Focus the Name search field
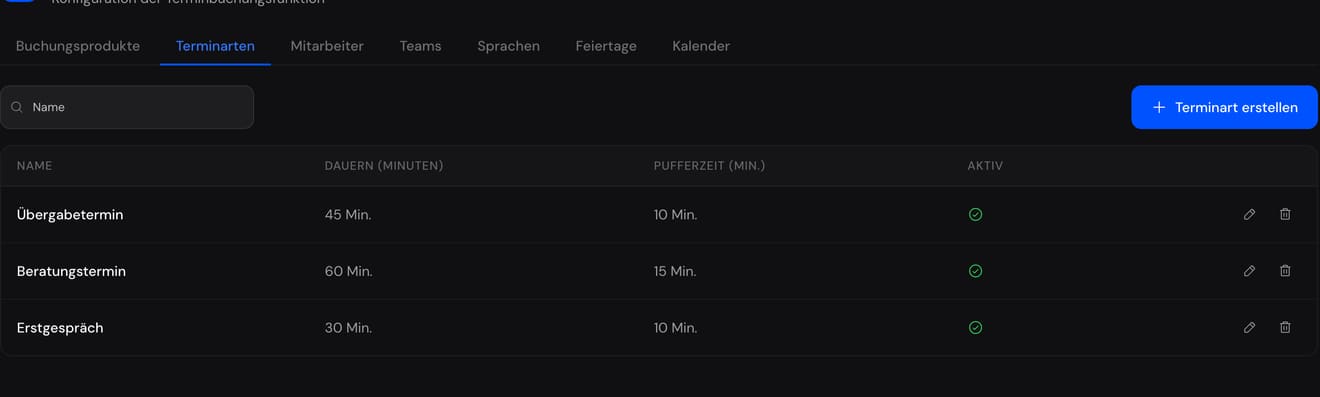1320x397 pixels. pyautogui.click(x=127, y=107)
